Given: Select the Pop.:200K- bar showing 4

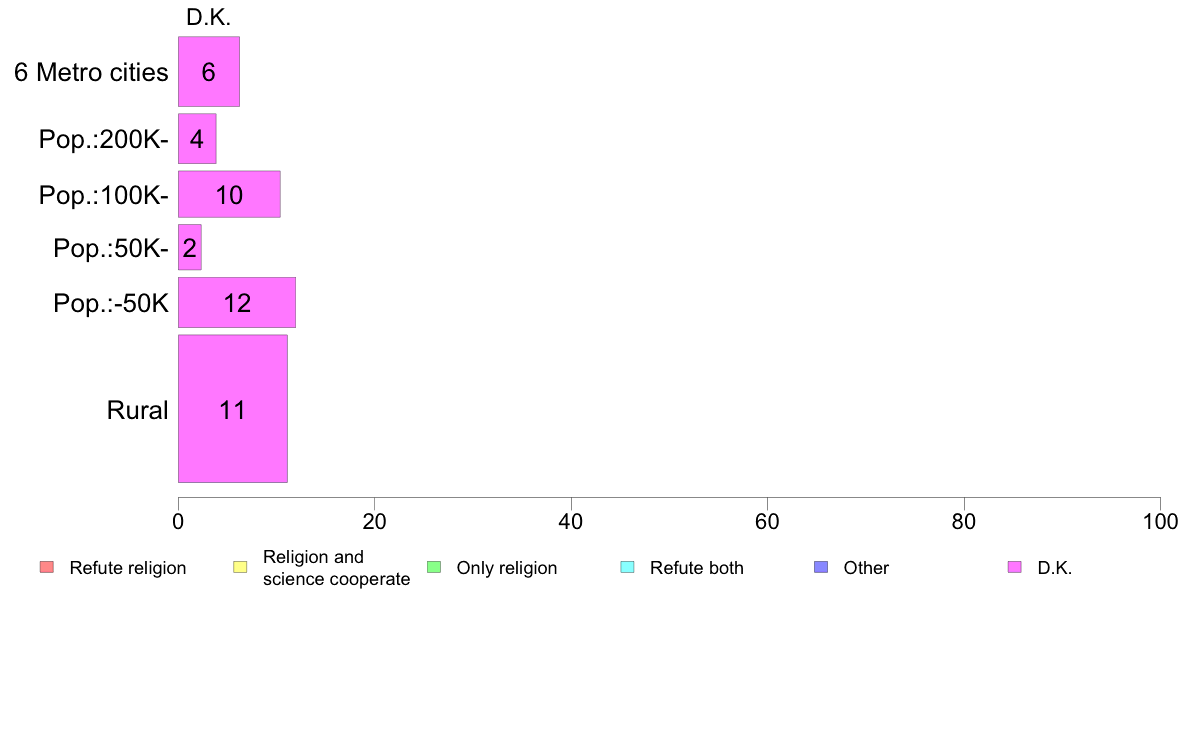Looking at the screenshot, I should point(197,139).
